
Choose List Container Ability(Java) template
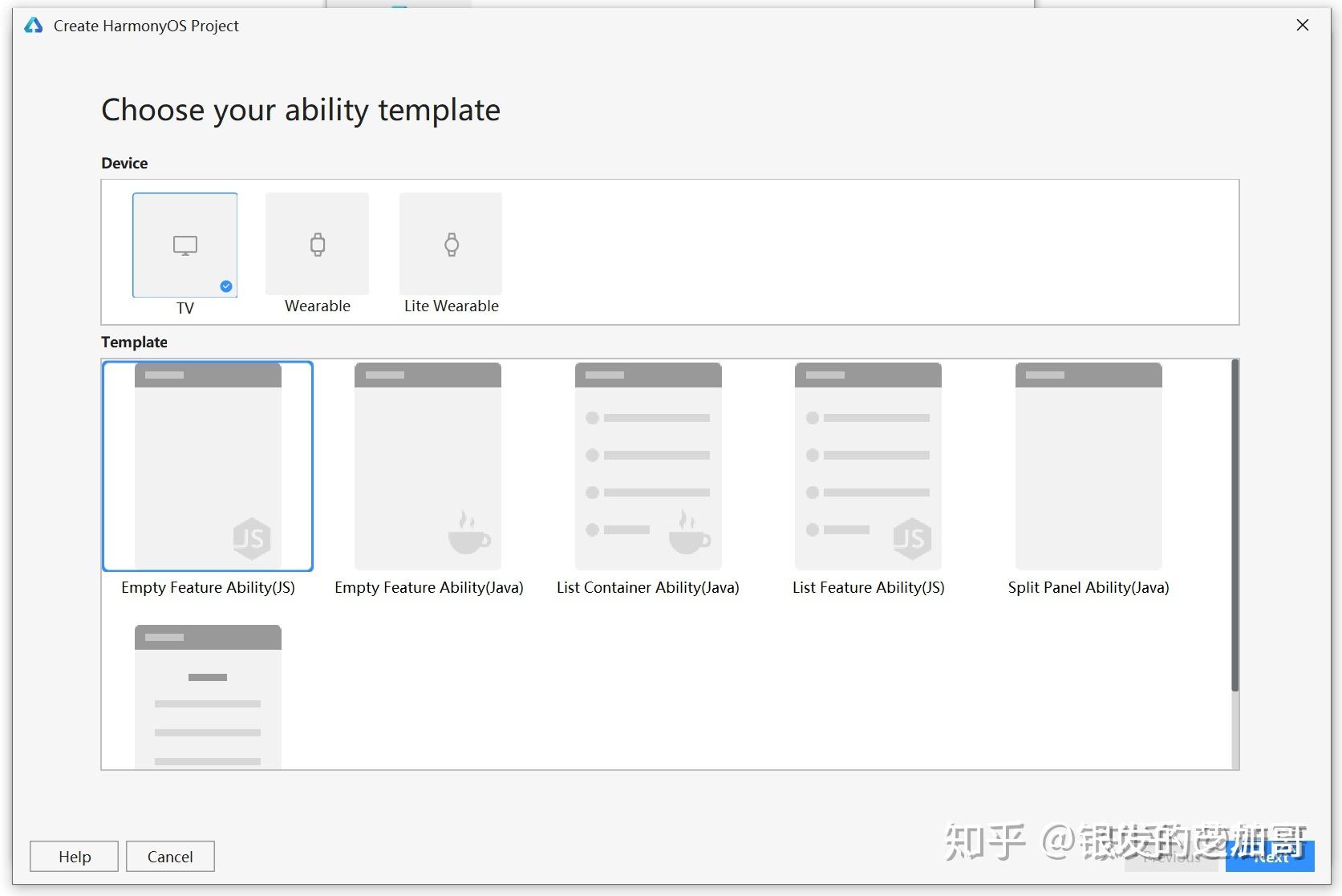coord(648,466)
